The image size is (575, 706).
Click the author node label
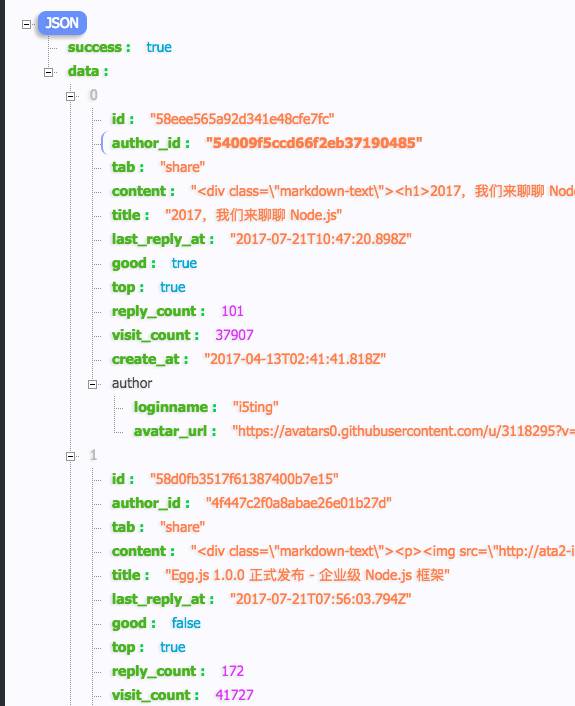(x=132, y=383)
